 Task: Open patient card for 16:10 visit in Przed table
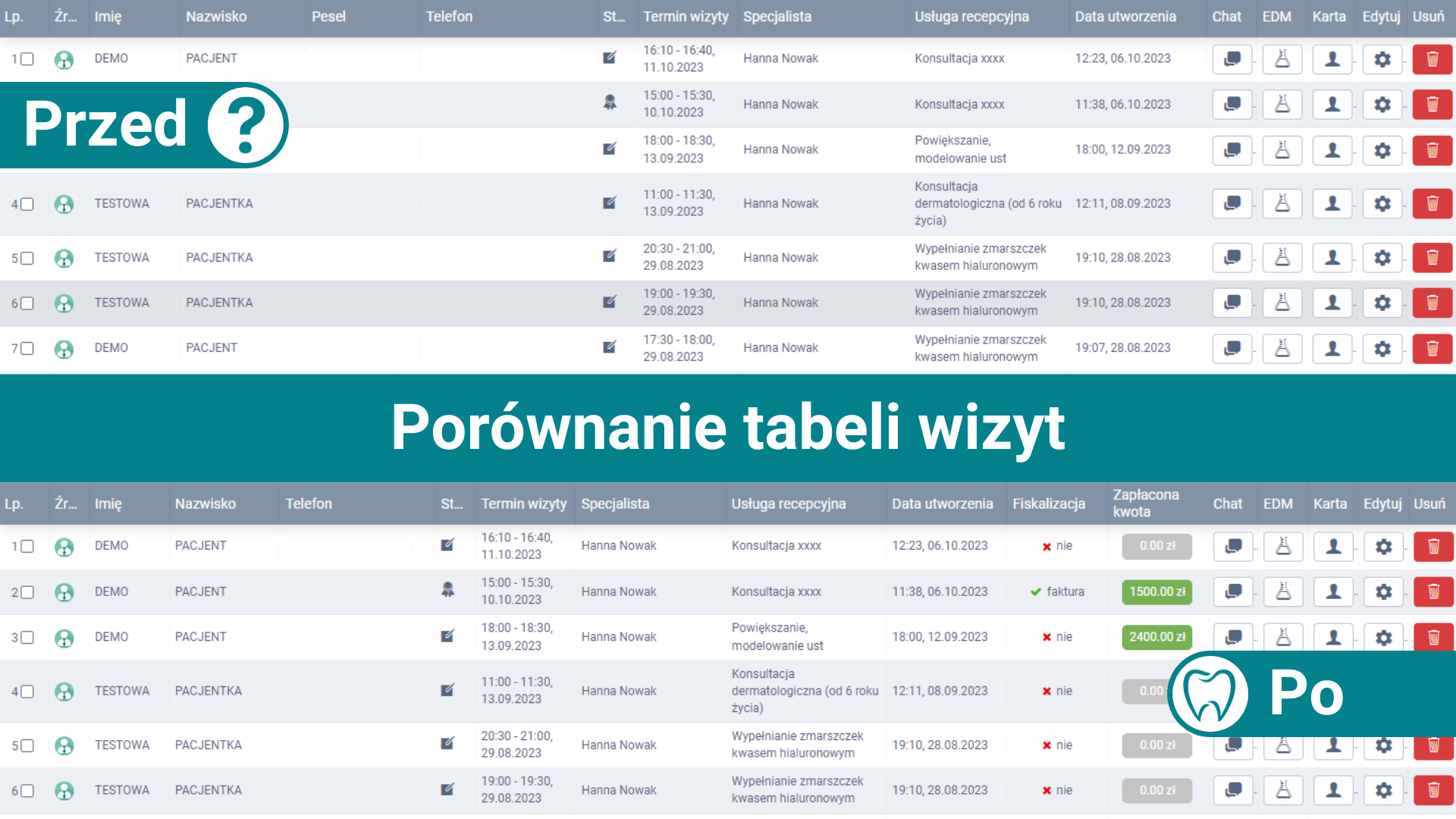click(x=1332, y=59)
